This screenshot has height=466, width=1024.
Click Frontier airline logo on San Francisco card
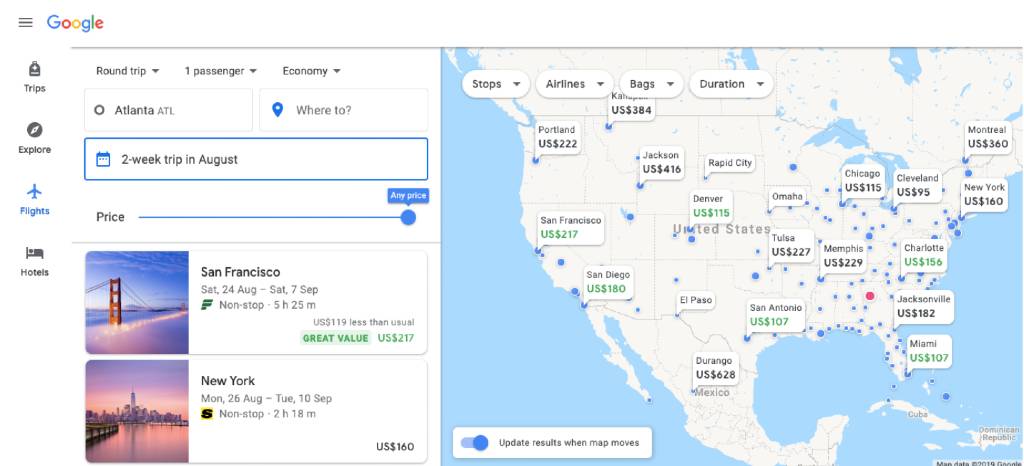207,305
